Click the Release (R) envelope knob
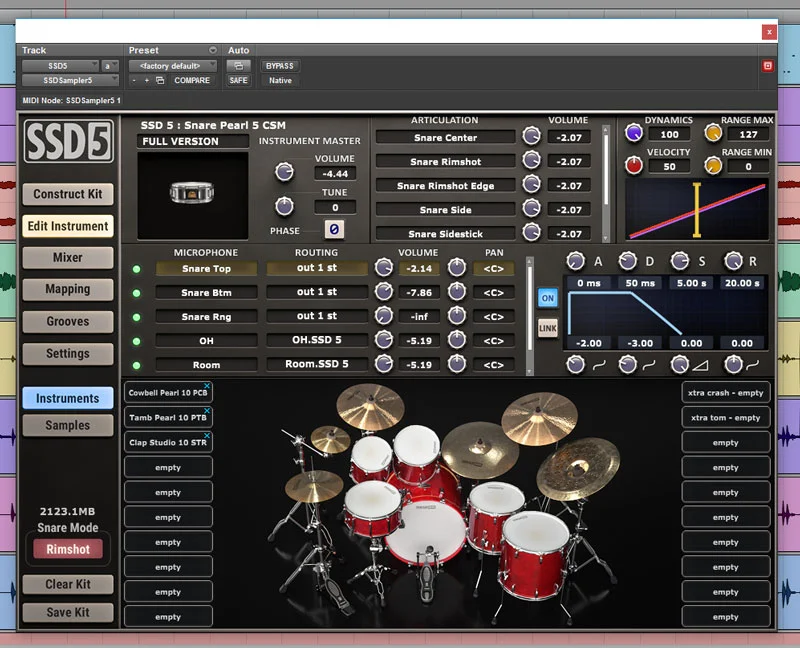 click(x=733, y=261)
